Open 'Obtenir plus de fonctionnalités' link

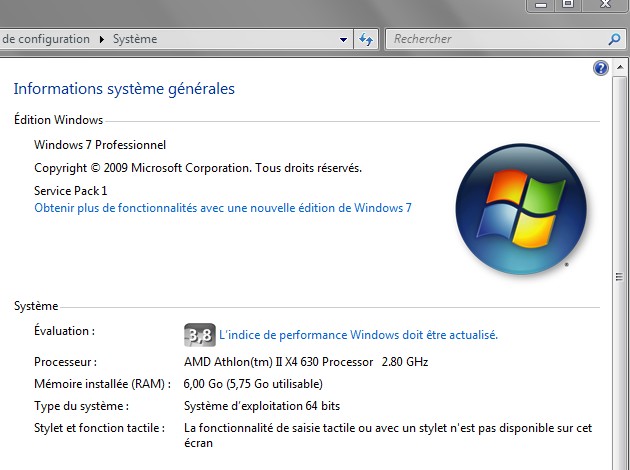223,208
